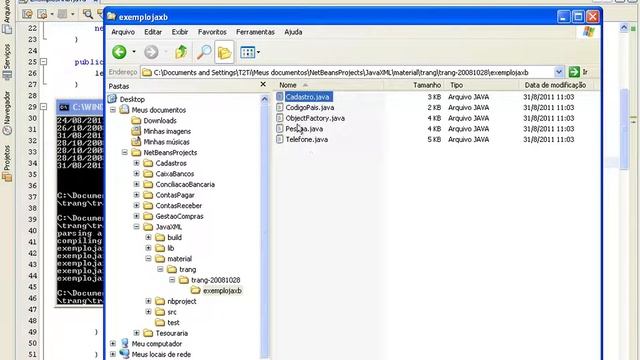Screen dimensions: 640x360
Task: Select the trang-20081028 folder in tree
Action: (216, 280)
